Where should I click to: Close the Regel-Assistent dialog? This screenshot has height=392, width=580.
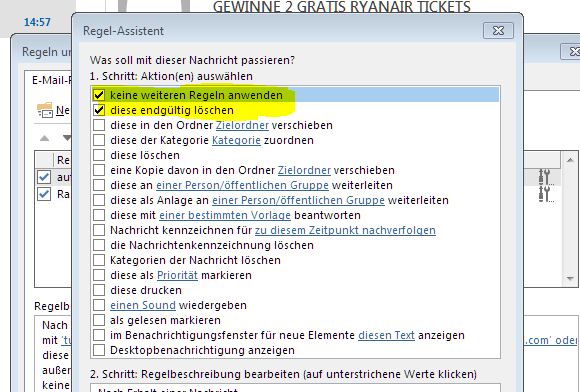coord(498,31)
